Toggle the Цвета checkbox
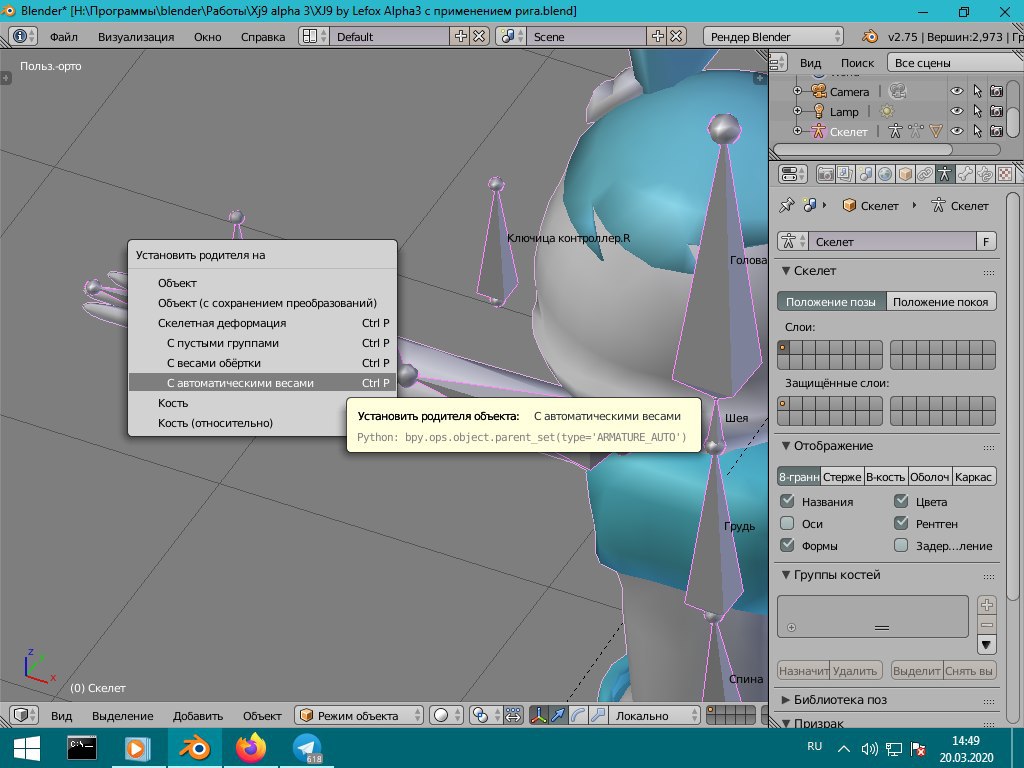The height and width of the screenshot is (768, 1024). tap(901, 502)
